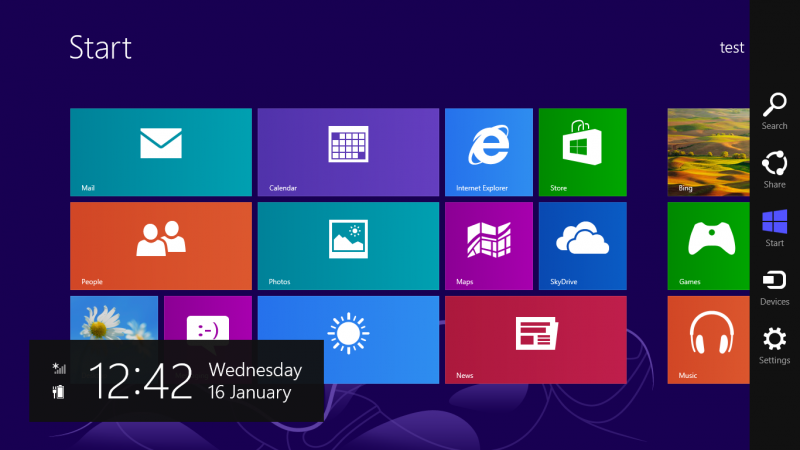
Task: Open the People tile
Action: click(x=160, y=246)
